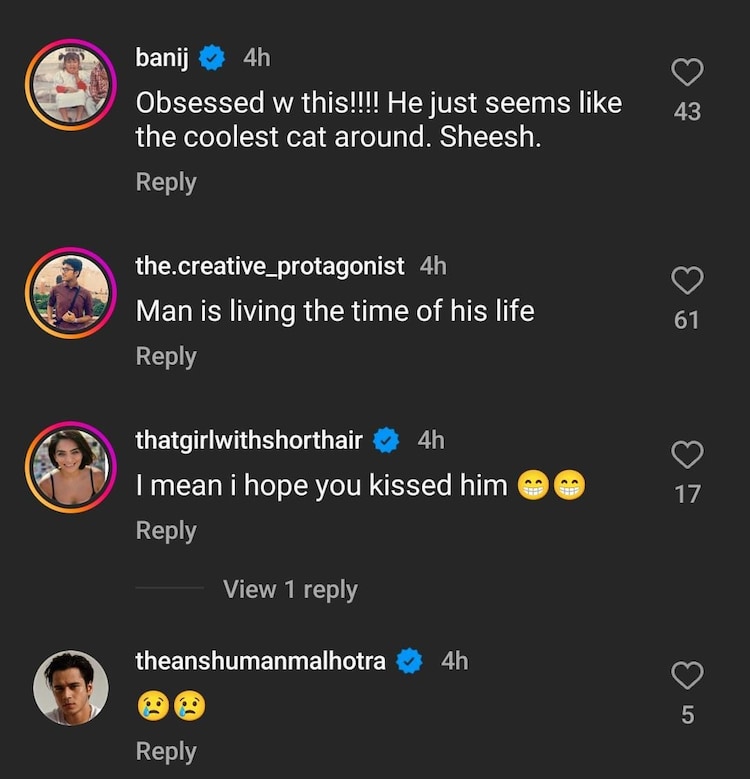Reply to theanshumanmalhotra's crying emoji comment
The image size is (750, 779).
pos(166,751)
